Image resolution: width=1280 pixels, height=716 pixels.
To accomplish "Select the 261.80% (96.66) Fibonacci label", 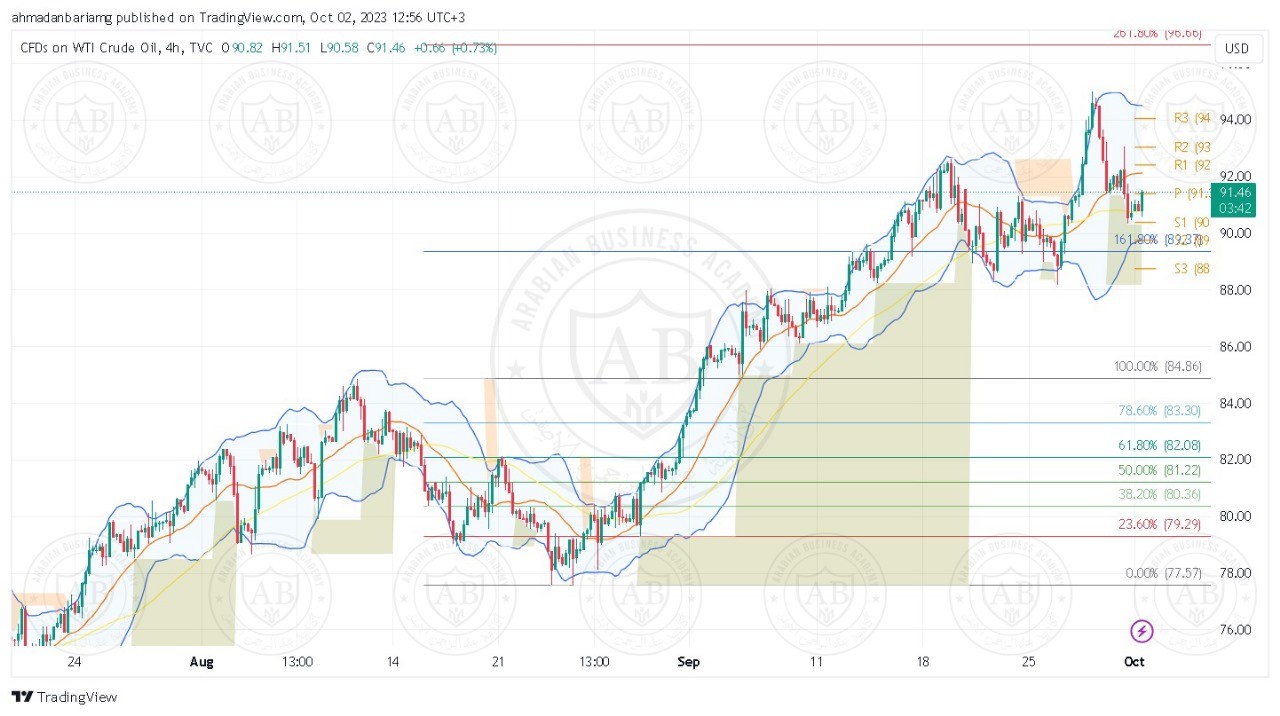I will pyautogui.click(x=1157, y=33).
